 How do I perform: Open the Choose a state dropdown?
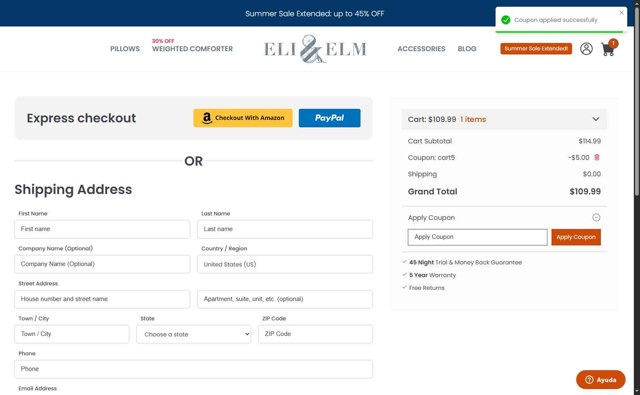(x=193, y=334)
